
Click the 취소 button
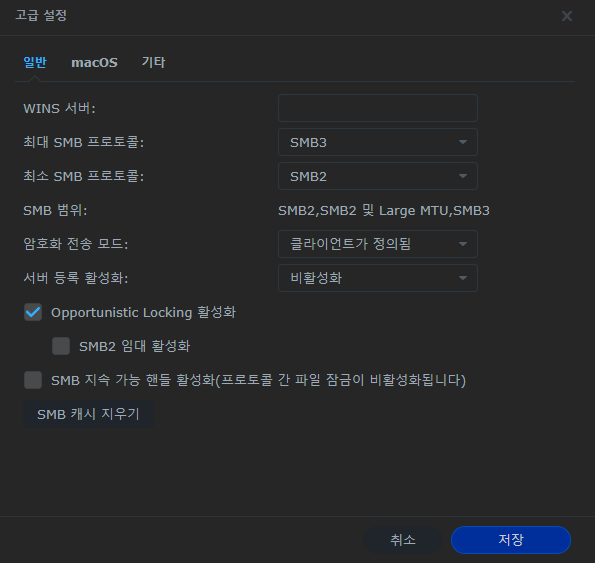(x=403, y=540)
